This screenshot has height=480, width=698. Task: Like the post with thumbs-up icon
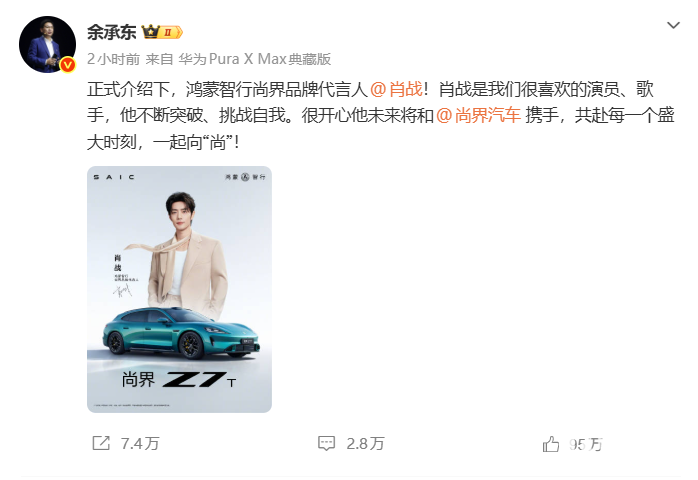click(x=551, y=444)
